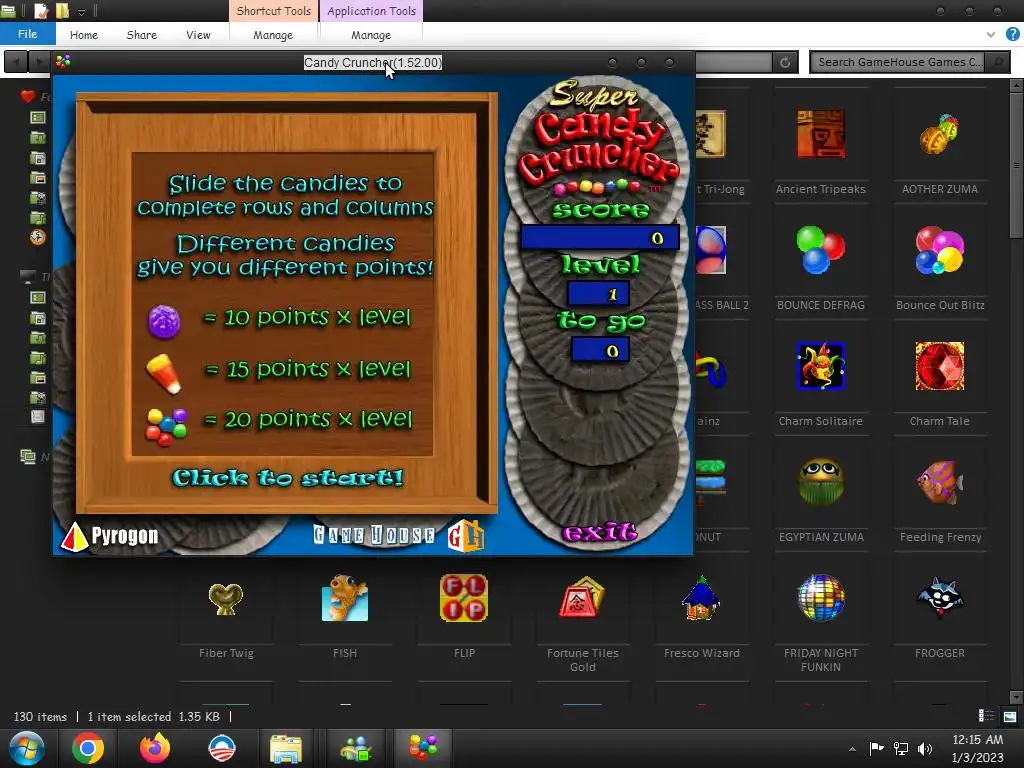Image resolution: width=1024 pixels, height=768 pixels.
Task: Open the quick access toolbar dropdown
Action: point(82,12)
